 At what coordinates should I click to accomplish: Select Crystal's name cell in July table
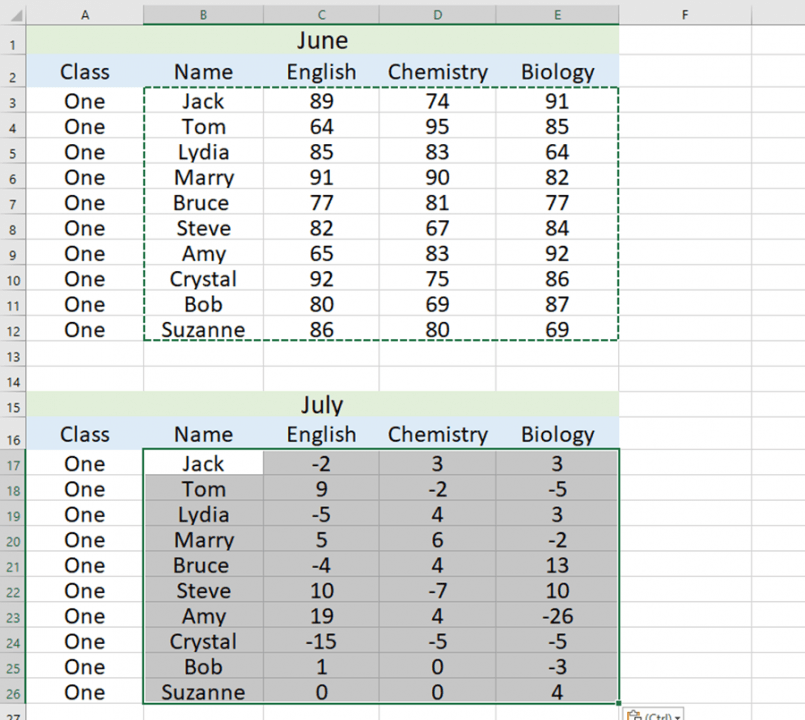203,641
